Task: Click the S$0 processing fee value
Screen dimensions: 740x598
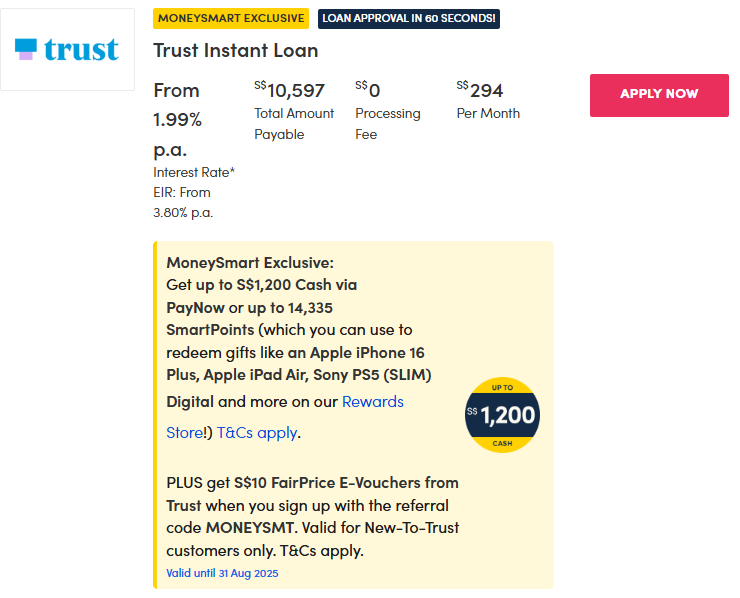Action: point(368,91)
